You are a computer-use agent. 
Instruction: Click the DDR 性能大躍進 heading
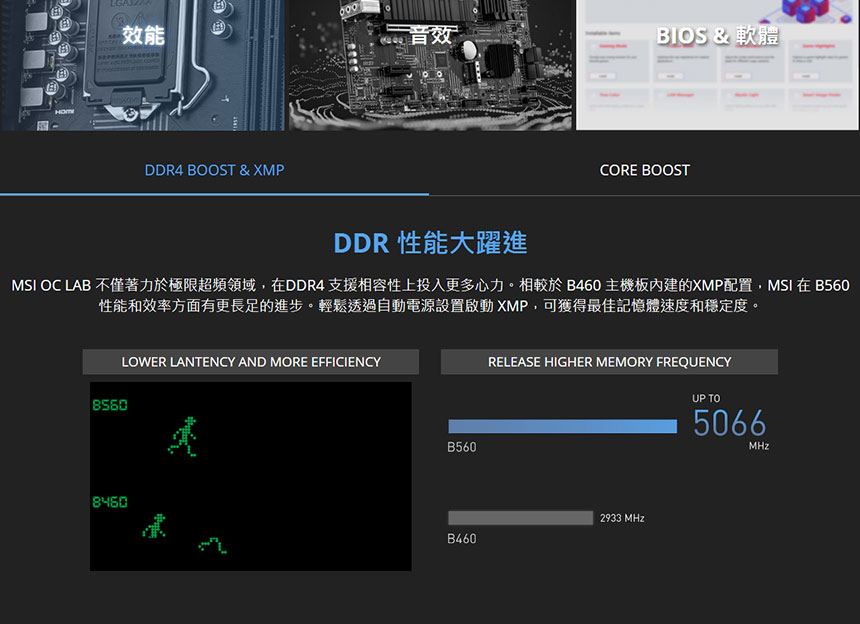tap(430, 243)
